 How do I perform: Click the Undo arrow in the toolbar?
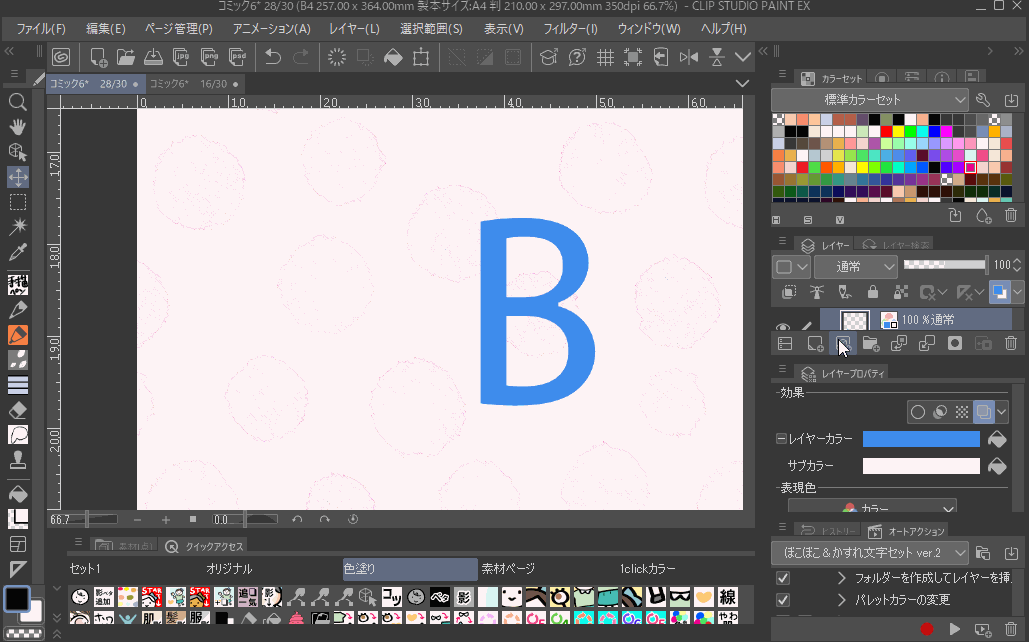coord(273,57)
